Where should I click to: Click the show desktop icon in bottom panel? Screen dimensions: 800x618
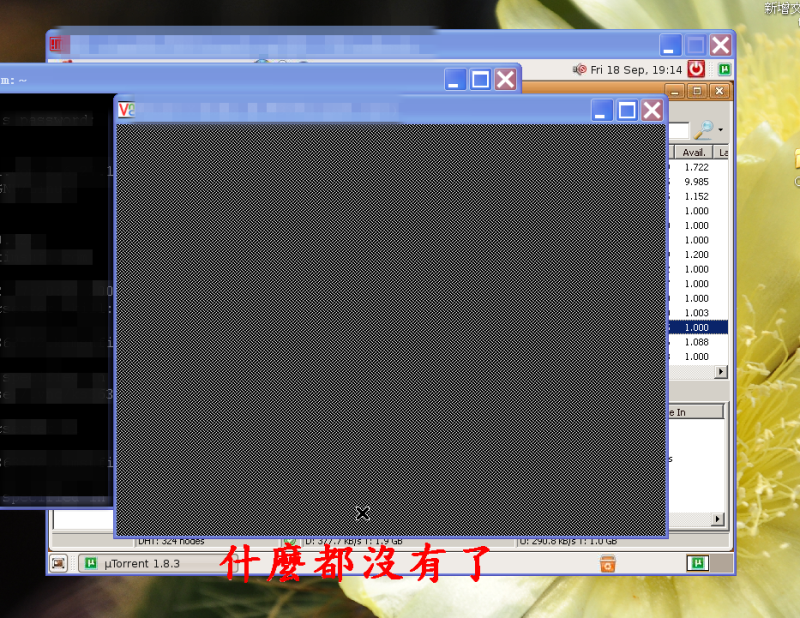pos(59,564)
